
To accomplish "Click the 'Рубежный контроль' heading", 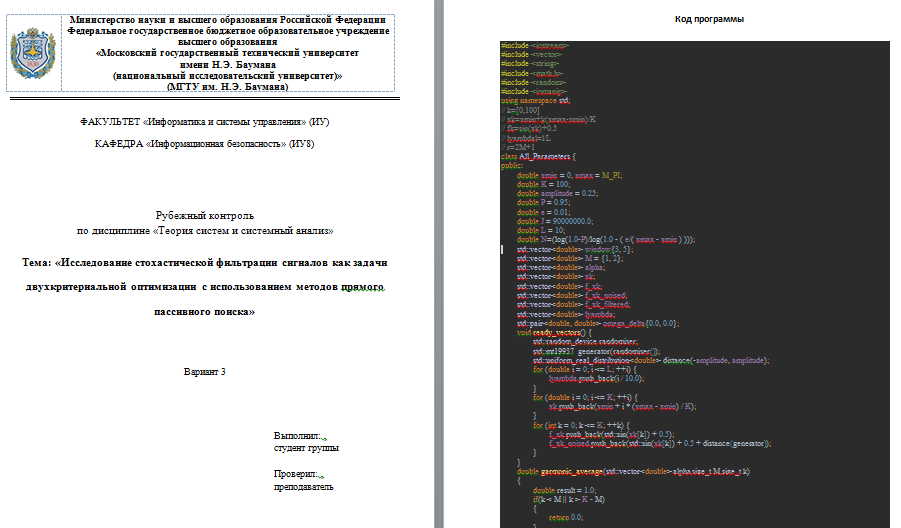I will (x=205, y=215).
